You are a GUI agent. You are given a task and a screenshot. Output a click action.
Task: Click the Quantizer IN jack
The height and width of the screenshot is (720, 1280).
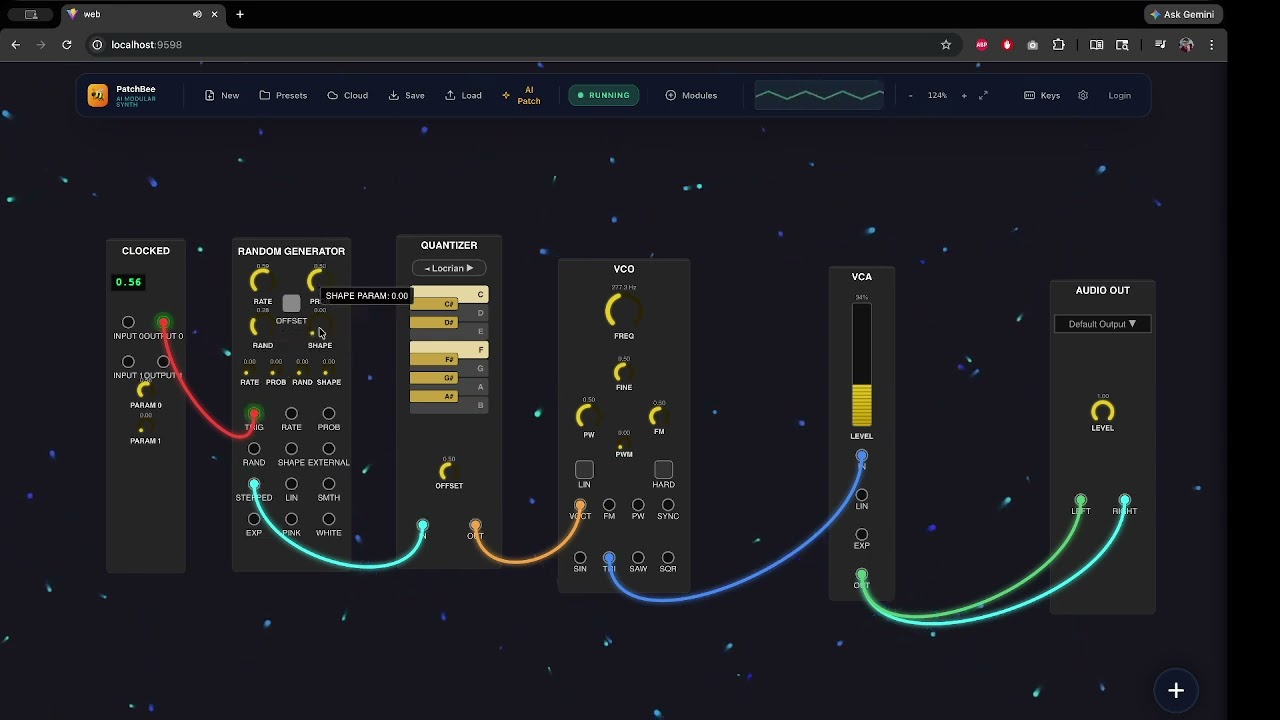[x=422, y=525]
